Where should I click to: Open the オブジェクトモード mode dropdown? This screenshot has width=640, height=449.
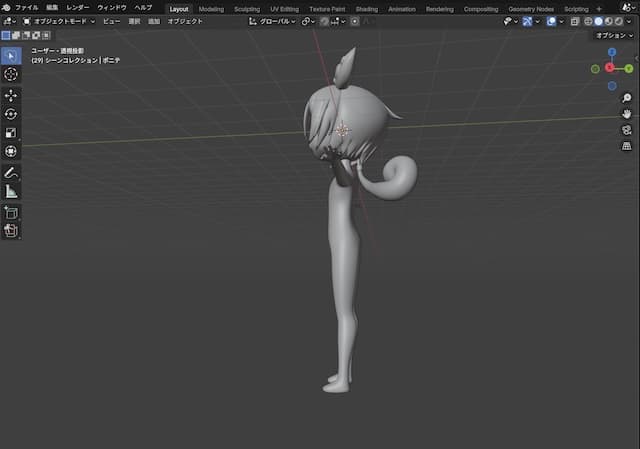tap(58, 21)
